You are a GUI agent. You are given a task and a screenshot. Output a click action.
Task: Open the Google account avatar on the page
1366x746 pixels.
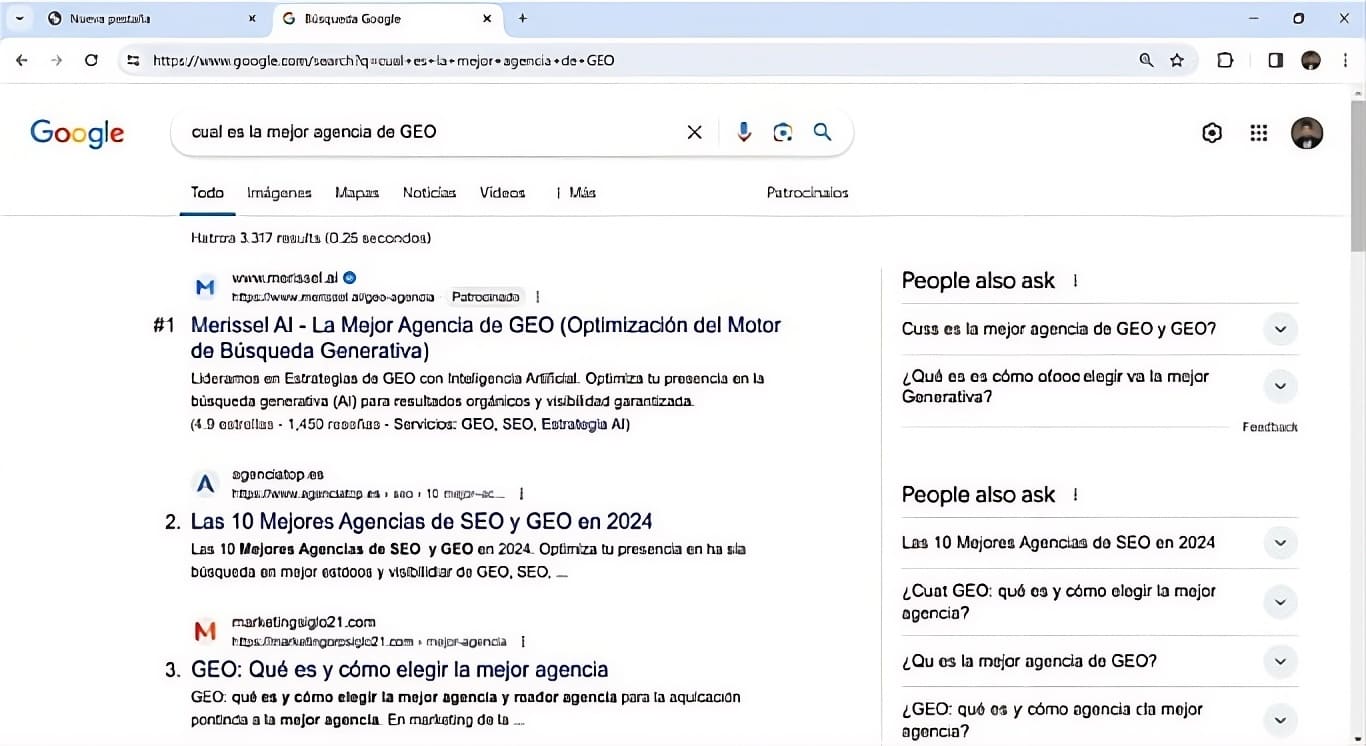coord(1307,133)
